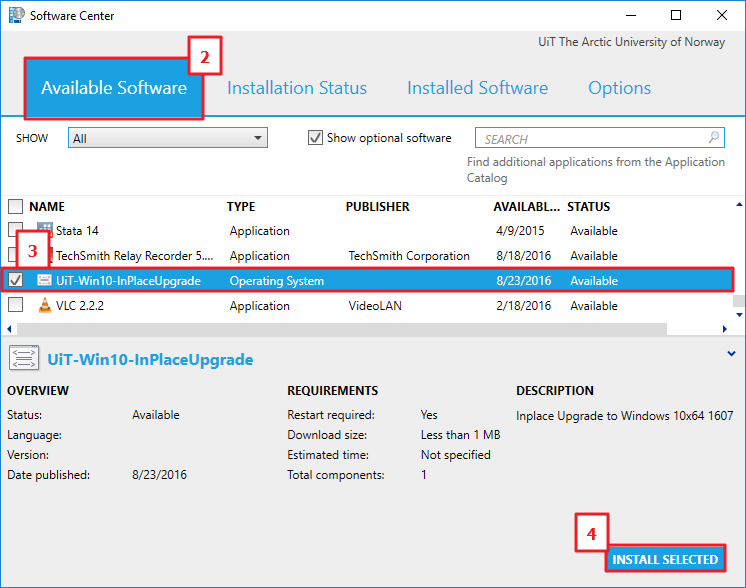Toggle the select-all checkbox in header
The height and width of the screenshot is (588, 746).
[15, 207]
